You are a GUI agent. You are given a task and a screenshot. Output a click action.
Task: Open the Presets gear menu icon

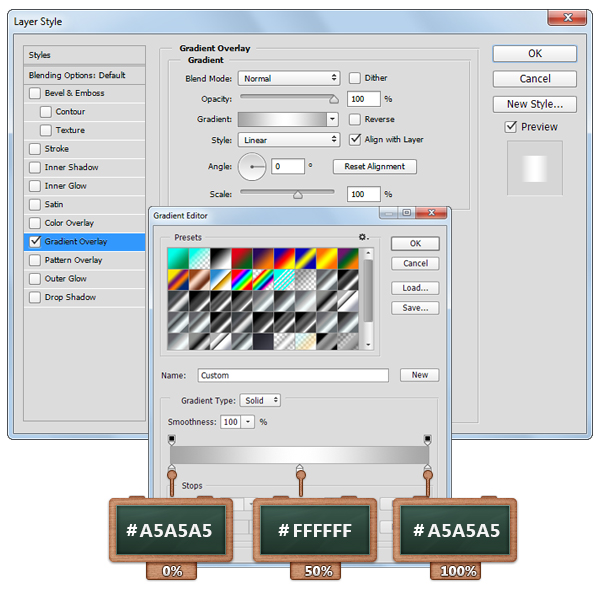coord(363,237)
